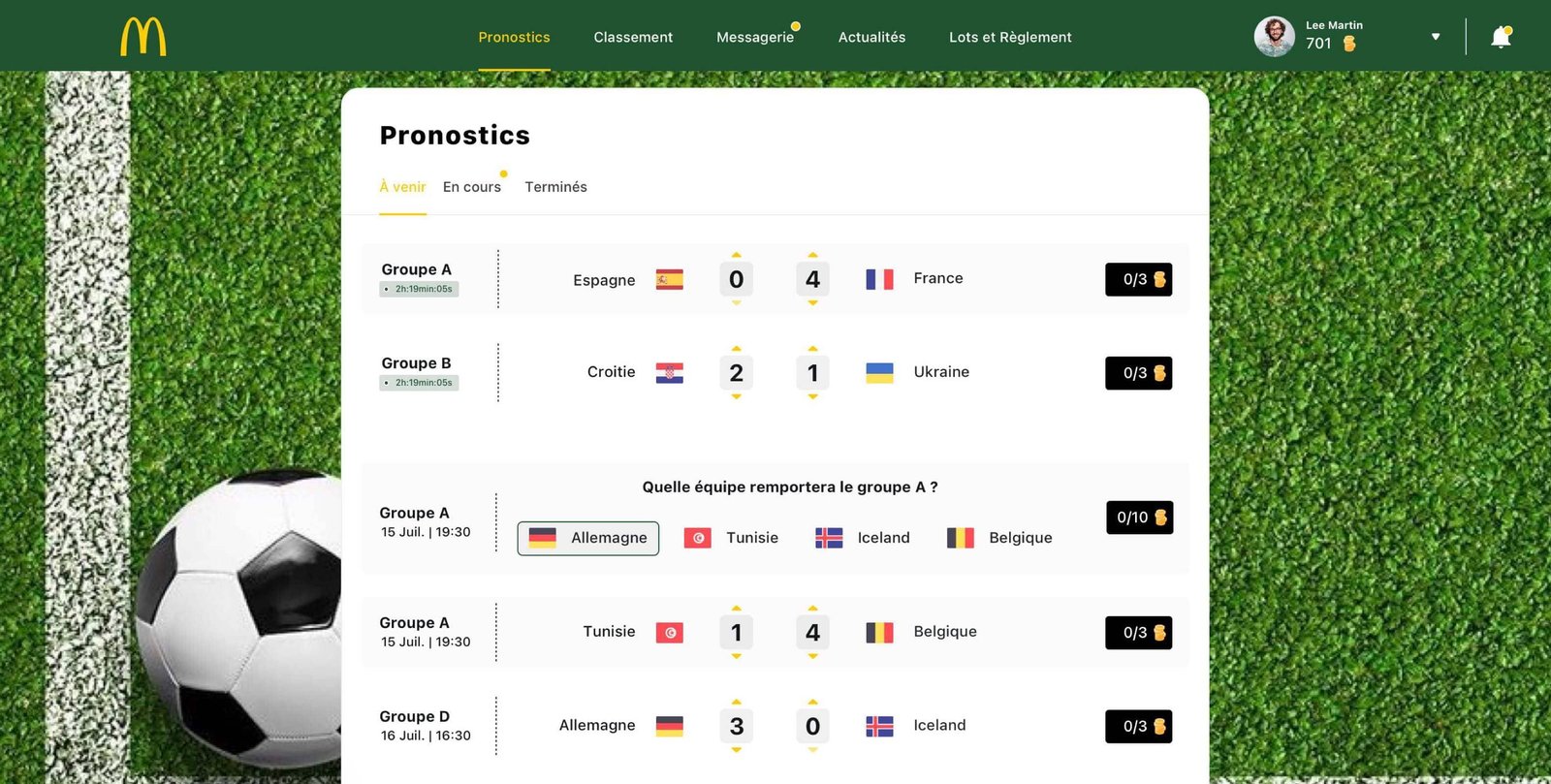Select Iceland as group A winner

pos(861,538)
